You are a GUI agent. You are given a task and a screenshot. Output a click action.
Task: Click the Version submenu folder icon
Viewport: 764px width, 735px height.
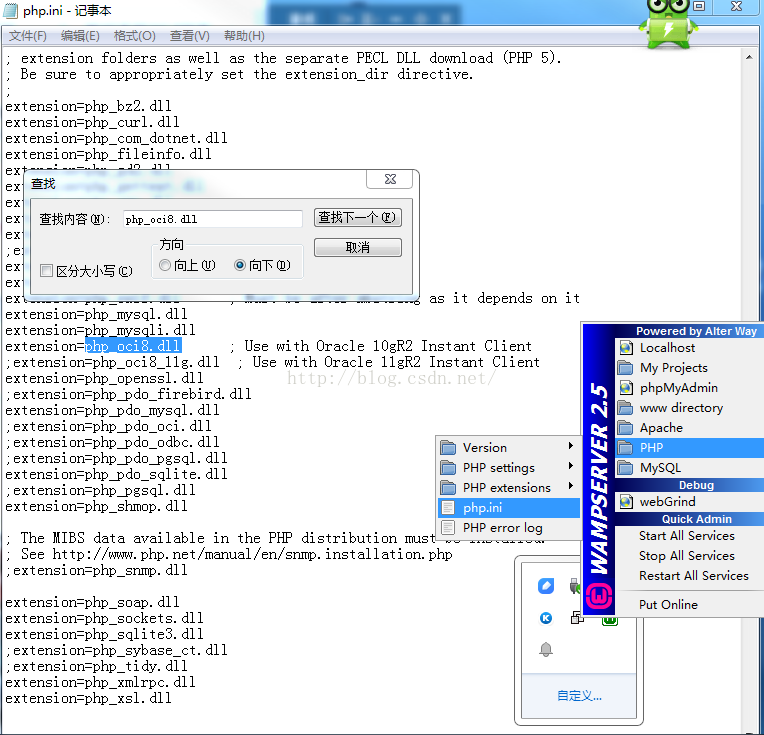[448, 447]
